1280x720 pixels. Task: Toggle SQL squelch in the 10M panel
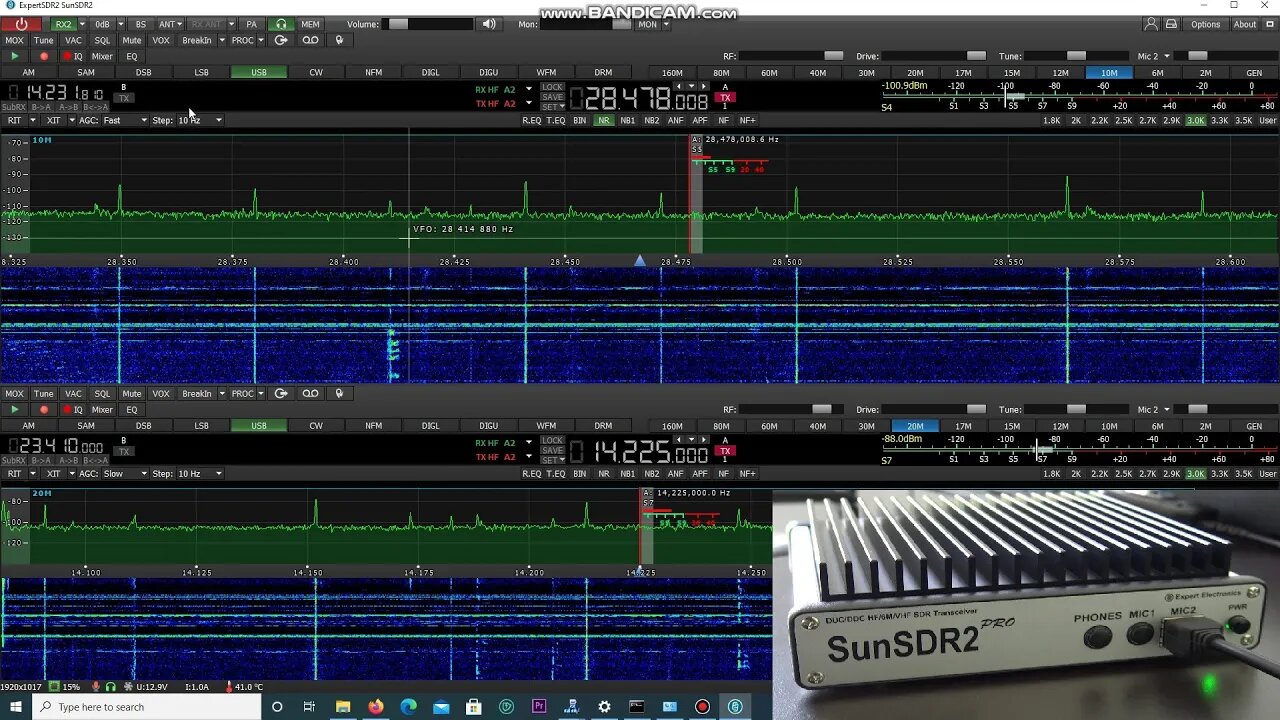point(102,40)
